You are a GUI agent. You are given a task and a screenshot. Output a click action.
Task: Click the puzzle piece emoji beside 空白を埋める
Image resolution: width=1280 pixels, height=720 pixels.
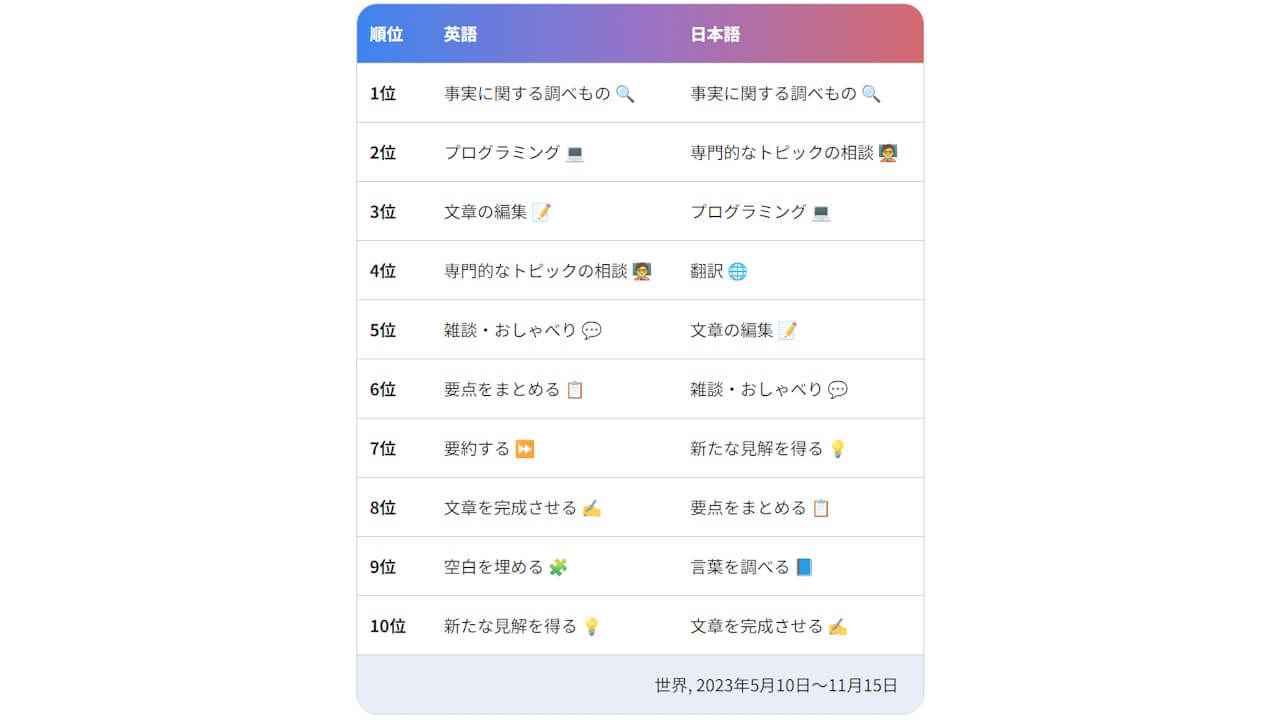(558, 567)
